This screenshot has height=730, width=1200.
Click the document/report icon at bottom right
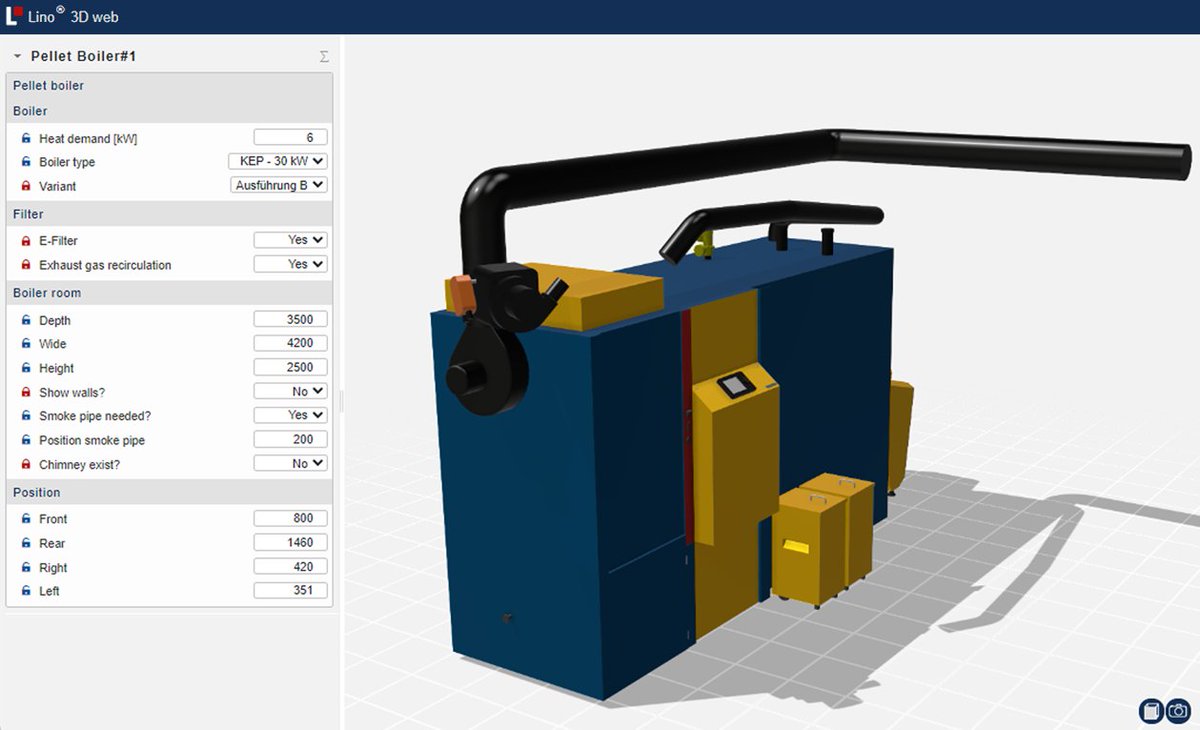(x=1150, y=710)
